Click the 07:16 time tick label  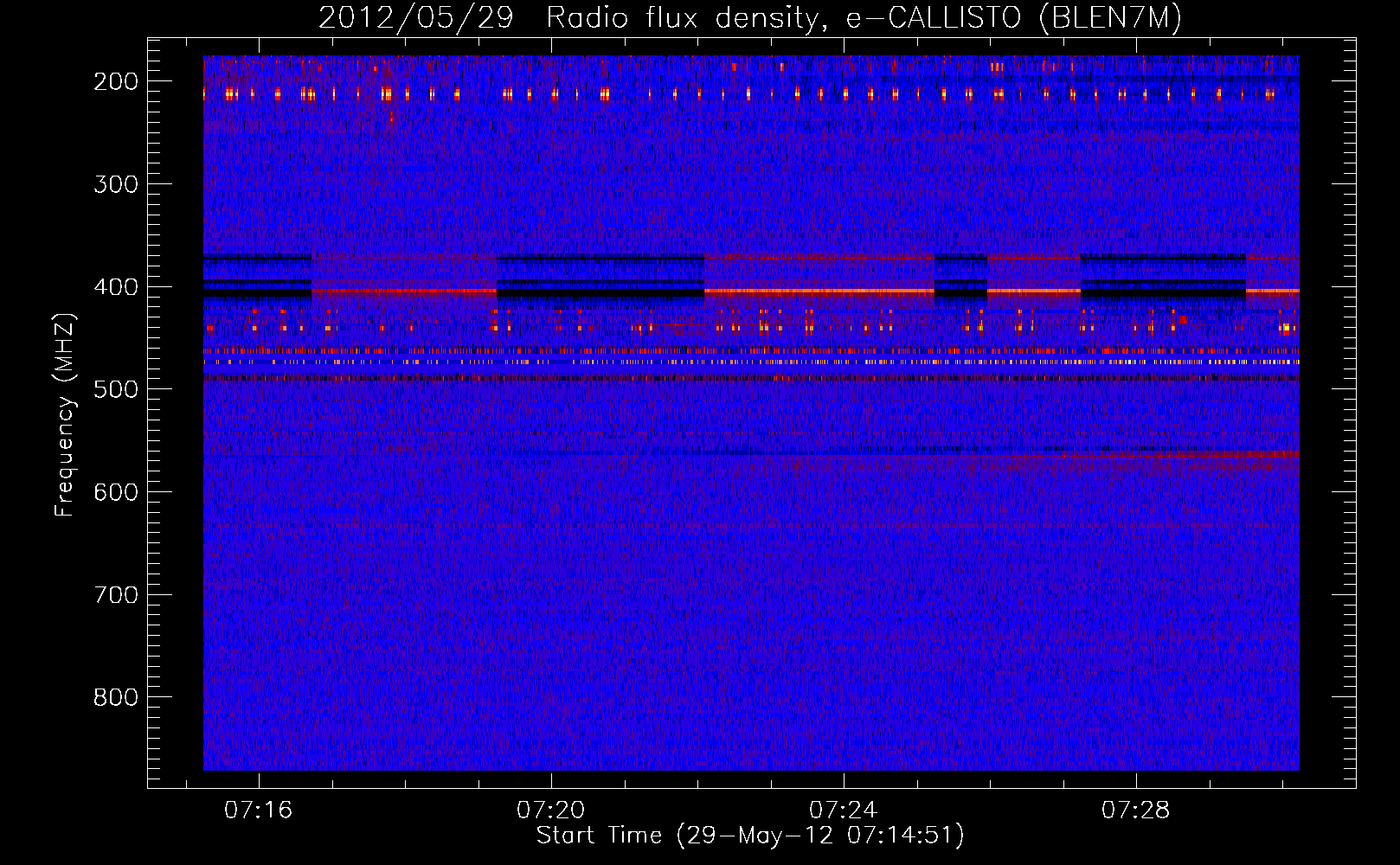(x=259, y=811)
